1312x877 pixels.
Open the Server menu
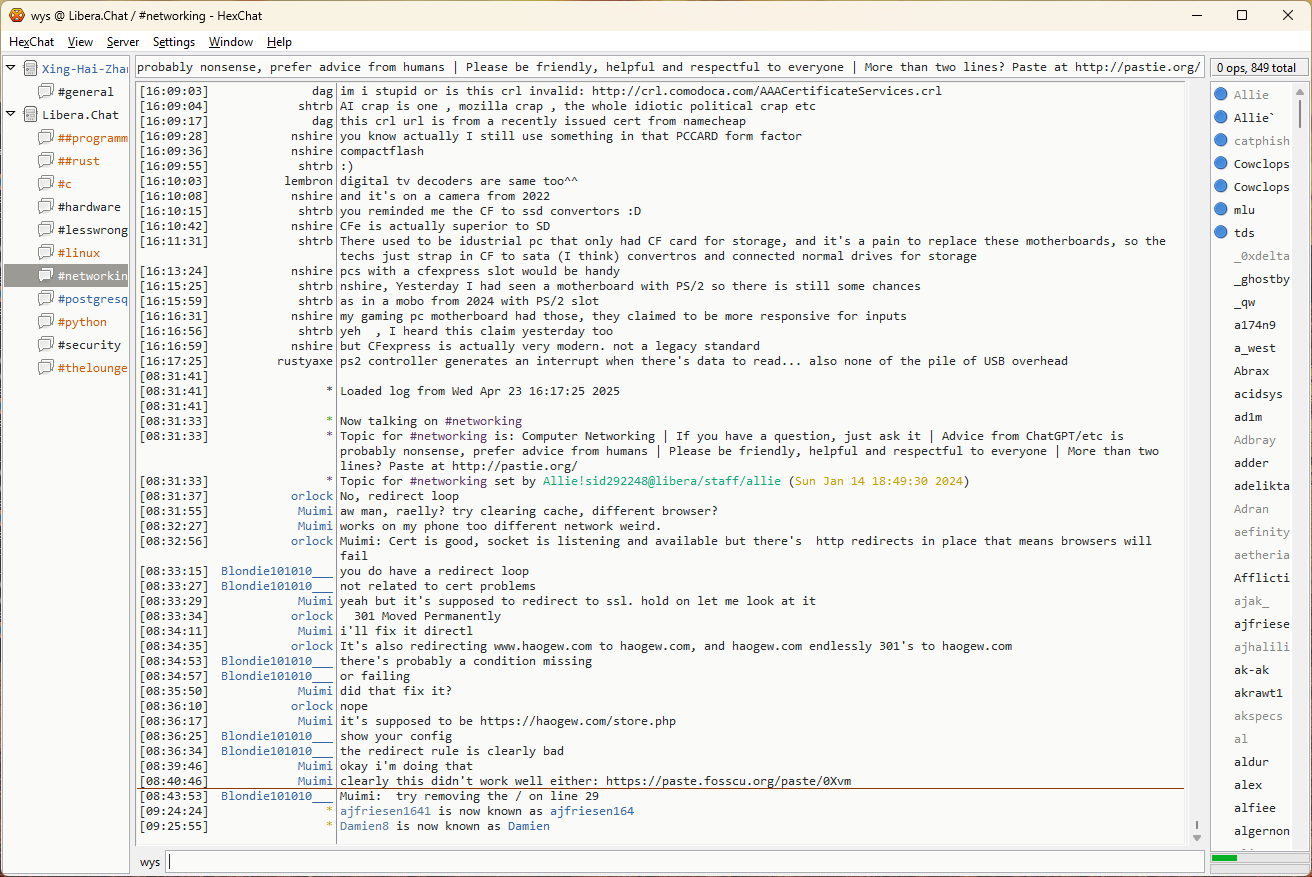(123, 42)
